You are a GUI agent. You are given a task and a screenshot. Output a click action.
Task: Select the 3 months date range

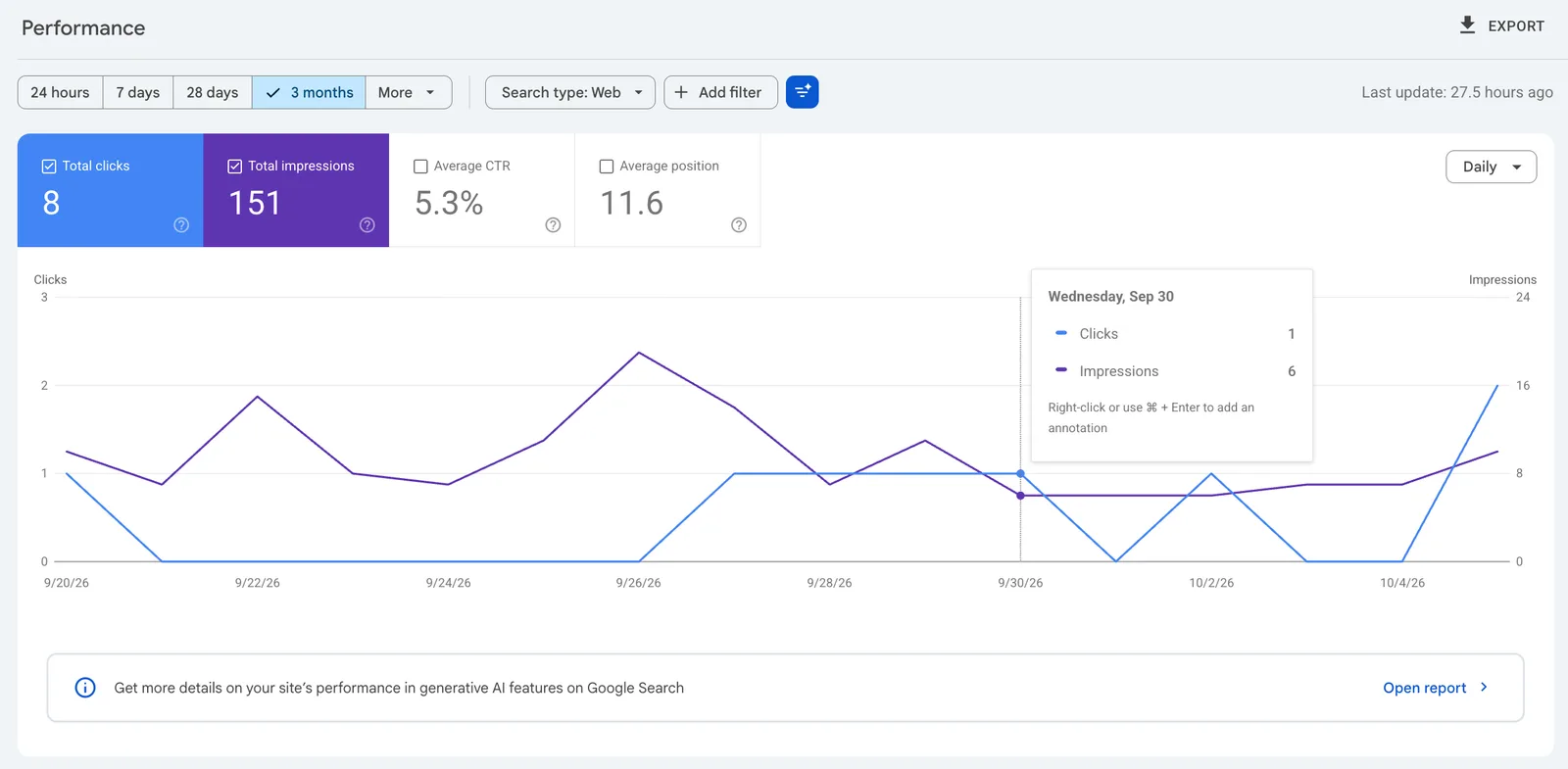[309, 92]
